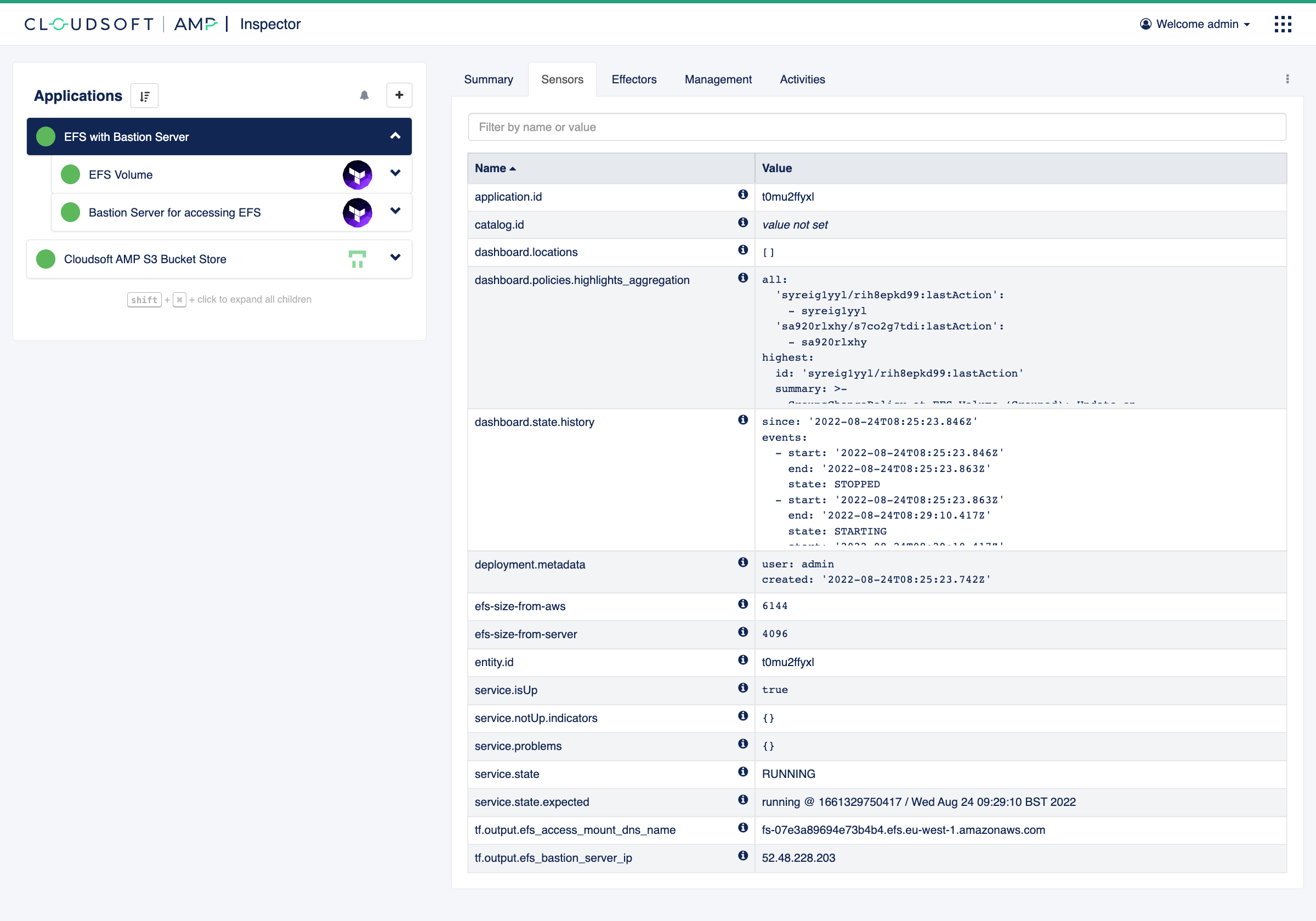Click the service.state value RUNNING
The height and width of the screenshot is (921, 1316).
(788, 774)
